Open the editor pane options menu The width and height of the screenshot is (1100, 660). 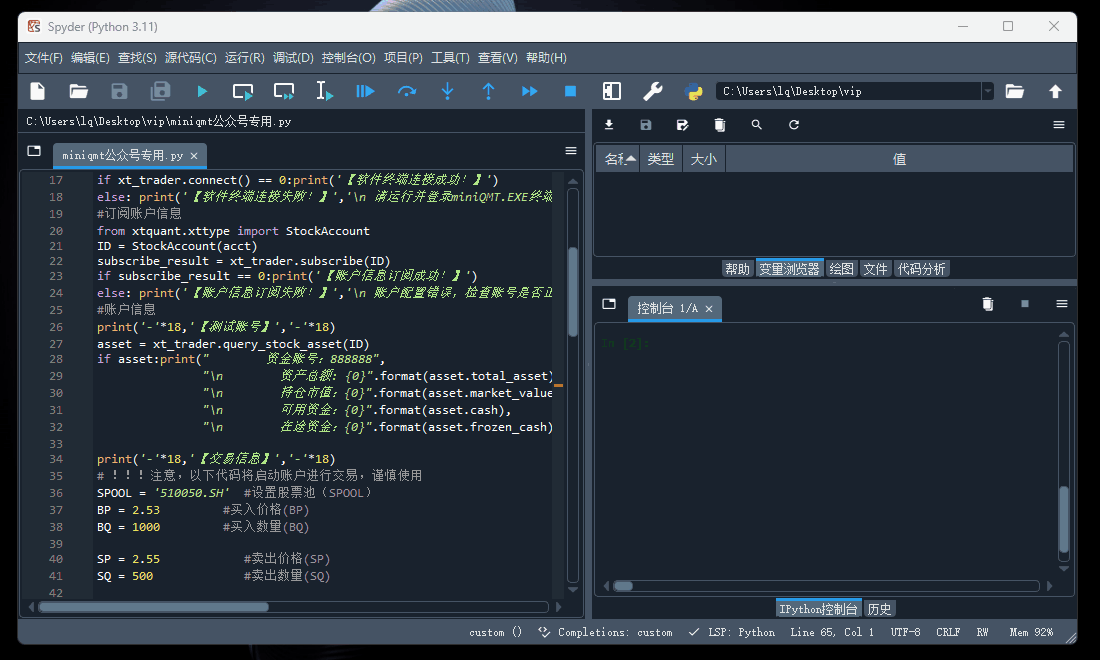(571, 151)
